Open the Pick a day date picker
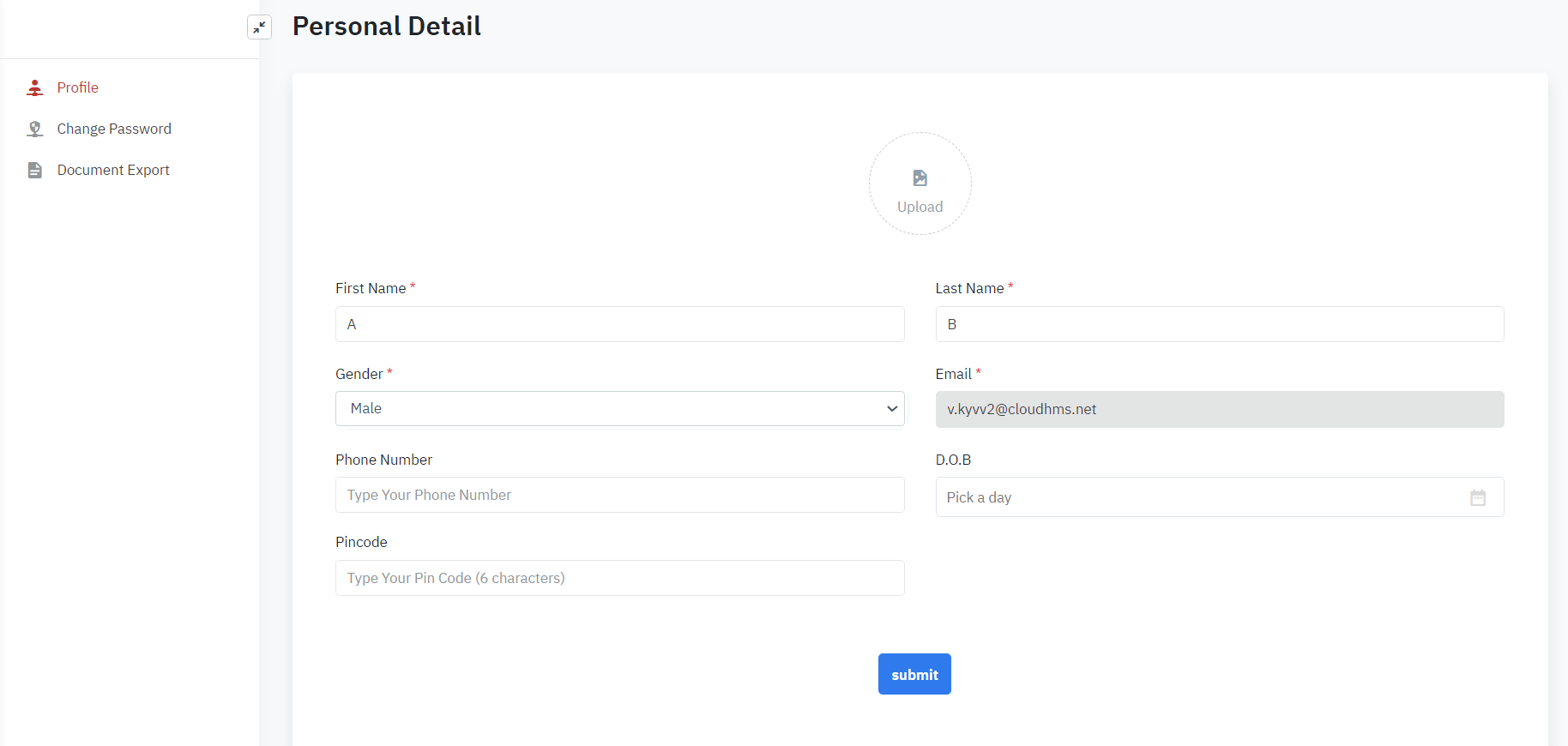This screenshot has height=746, width=1568. click(x=1201, y=497)
